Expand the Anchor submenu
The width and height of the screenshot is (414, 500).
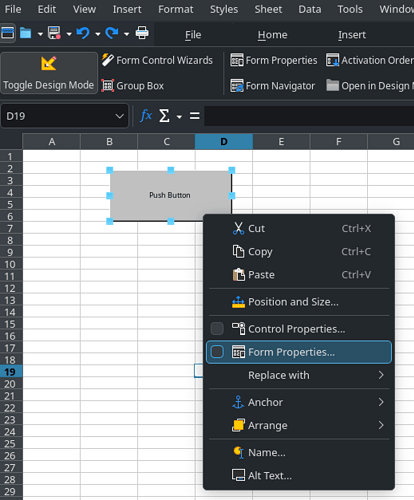[x=299, y=402]
